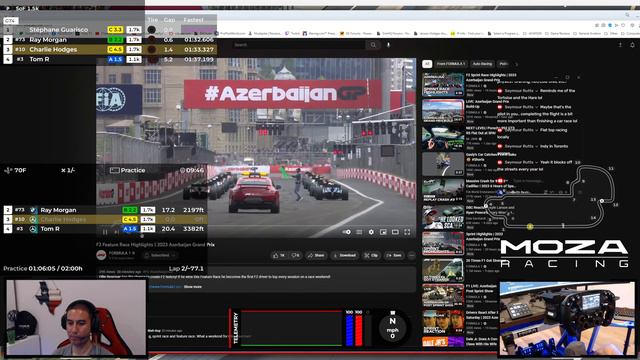This screenshot has height=360, width=640.
Task: Open the Subscribed notification dropdown
Action: [160, 255]
